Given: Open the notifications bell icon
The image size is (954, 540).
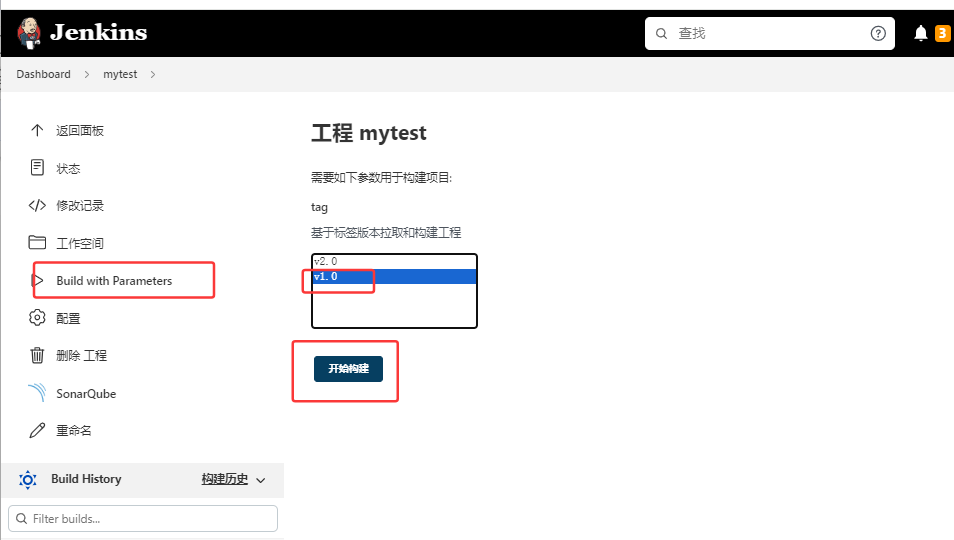Looking at the screenshot, I should click(x=921, y=33).
